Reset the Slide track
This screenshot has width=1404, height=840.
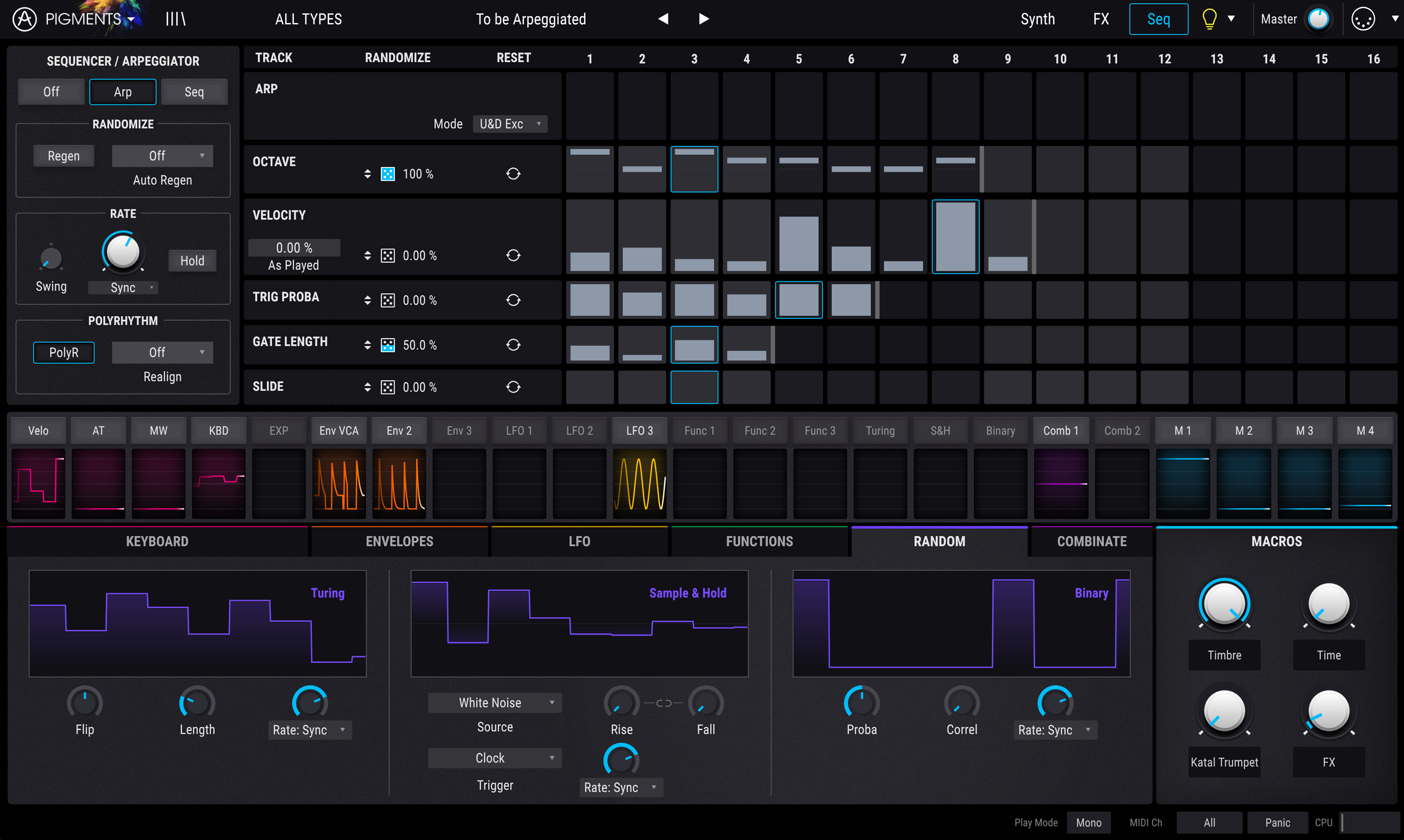tap(513, 387)
